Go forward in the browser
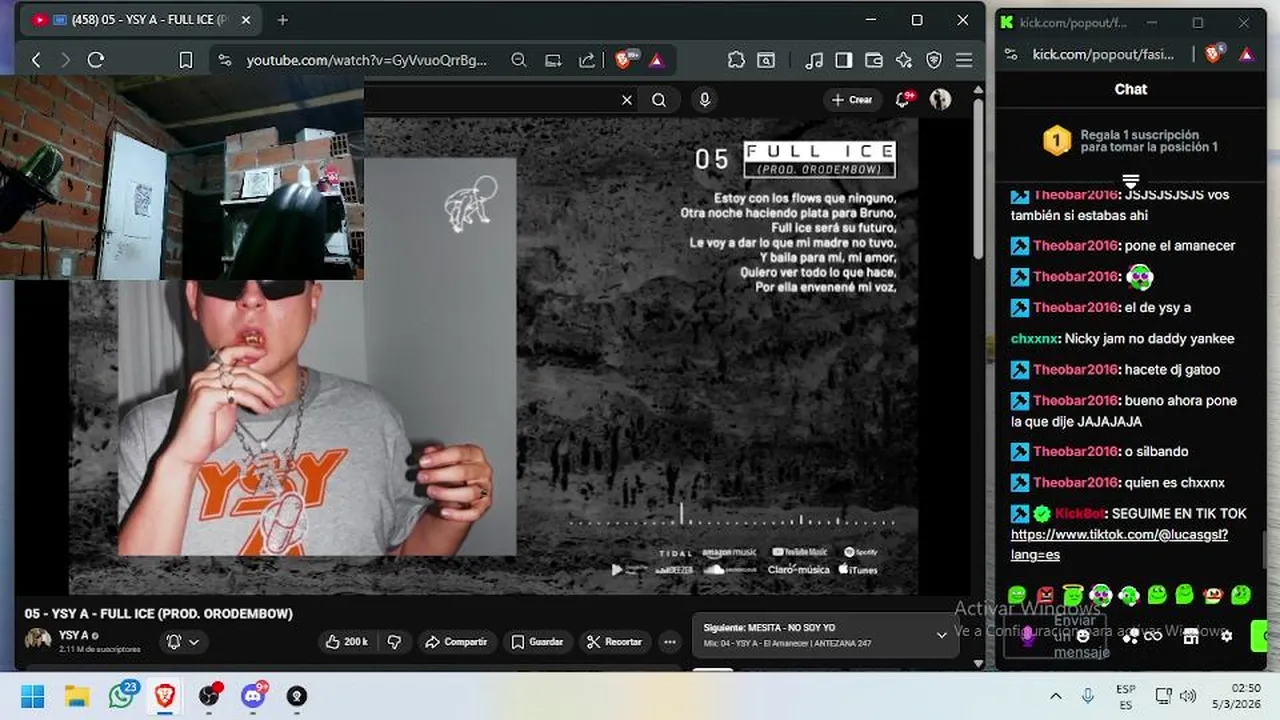The height and width of the screenshot is (720, 1280). tap(66, 60)
